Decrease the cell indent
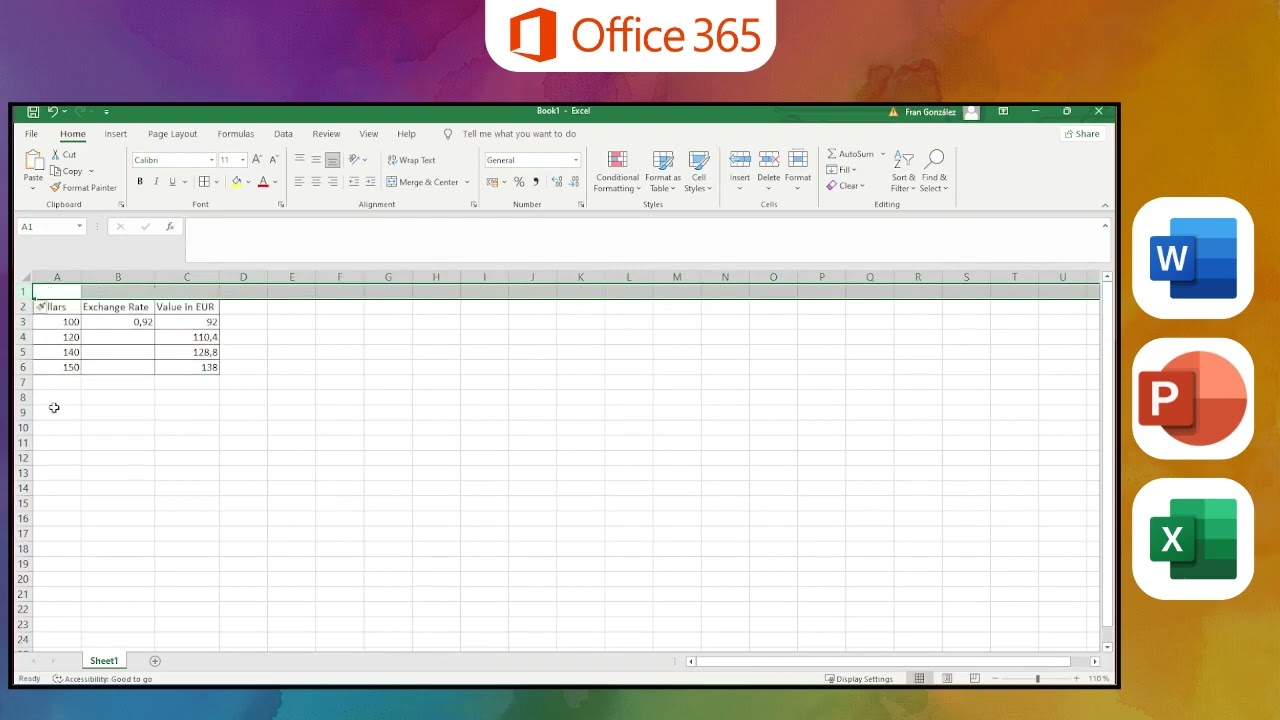This screenshot has width=1280, height=720. pyautogui.click(x=353, y=182)
